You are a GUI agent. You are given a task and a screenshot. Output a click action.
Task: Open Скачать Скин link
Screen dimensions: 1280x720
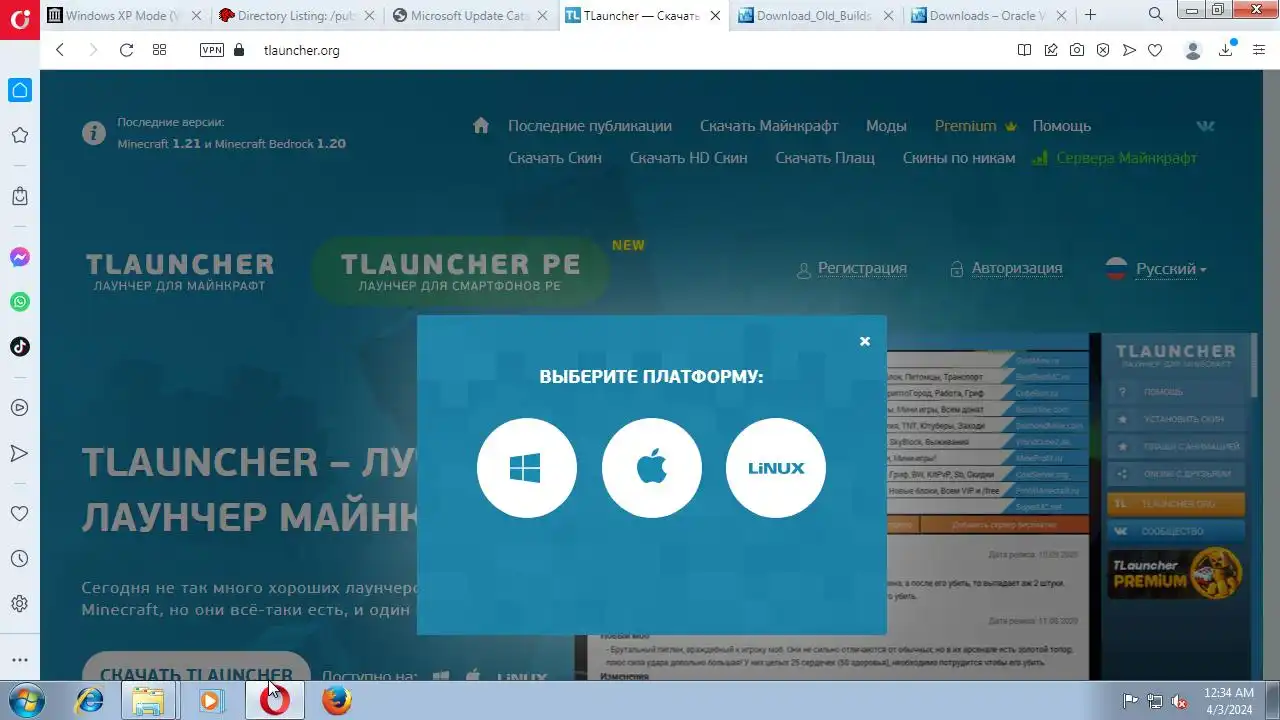click(x=555, y=158)
